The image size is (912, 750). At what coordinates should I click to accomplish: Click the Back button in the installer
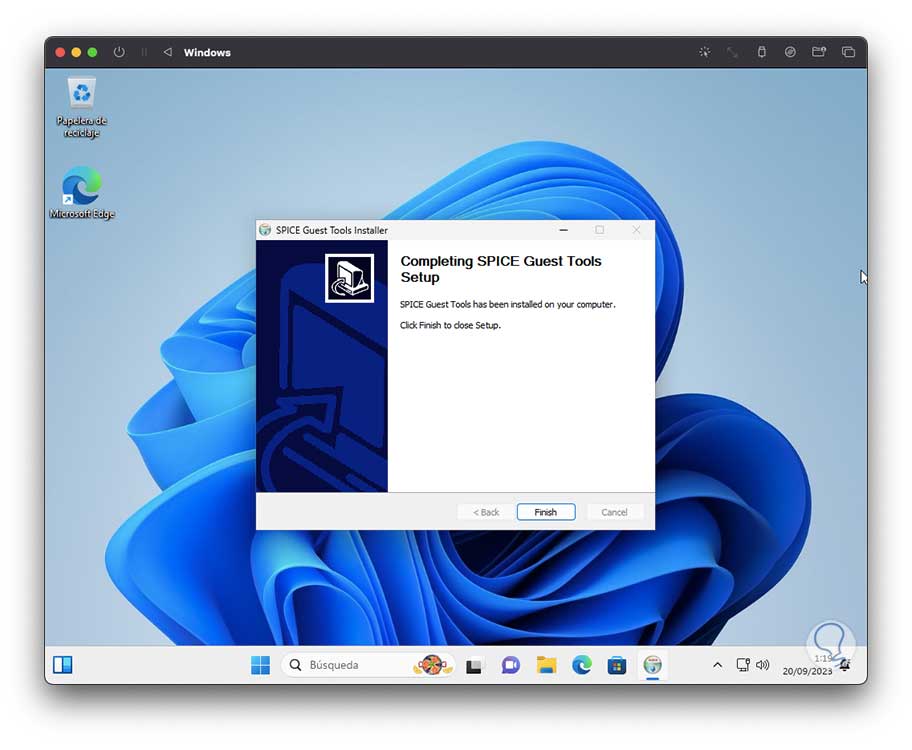pos(486,512)
